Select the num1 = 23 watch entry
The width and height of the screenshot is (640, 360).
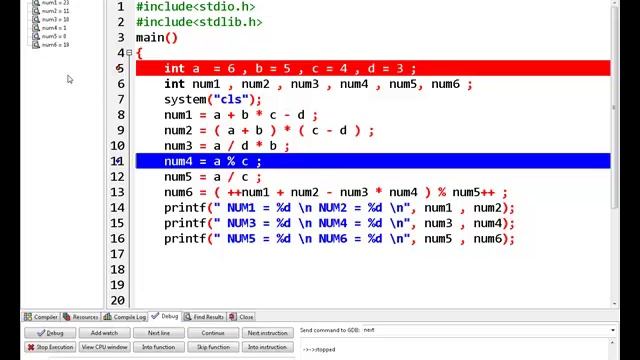pos(55,3)
